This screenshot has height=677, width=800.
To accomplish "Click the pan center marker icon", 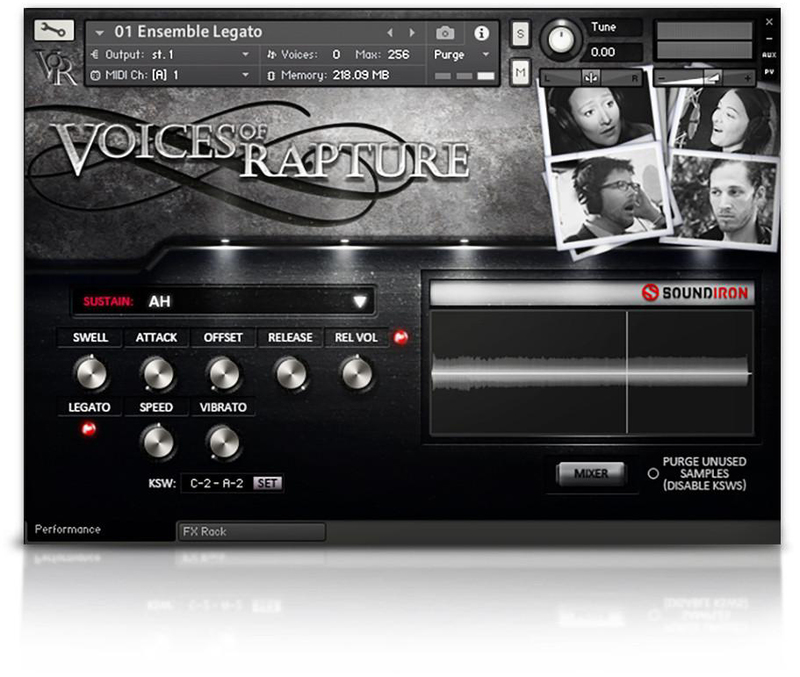I will pos(591,78).
